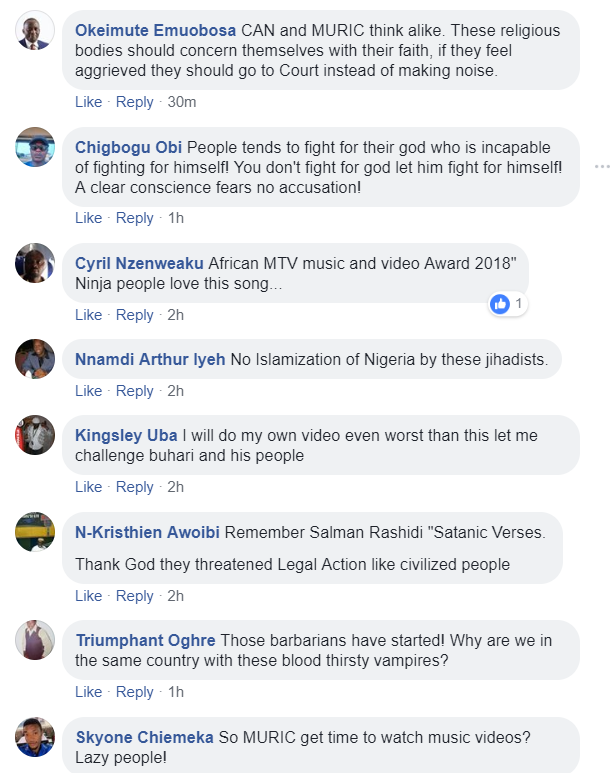Click N-Kristhien Awoibi's avatar
The image size is (616, 773).
click(35, 532)
